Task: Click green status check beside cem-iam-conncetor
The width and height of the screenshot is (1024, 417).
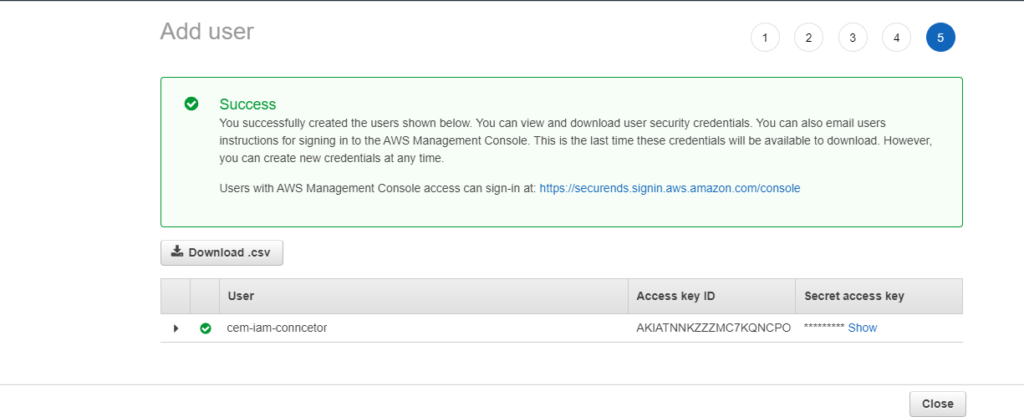Action: pos(205,328)
